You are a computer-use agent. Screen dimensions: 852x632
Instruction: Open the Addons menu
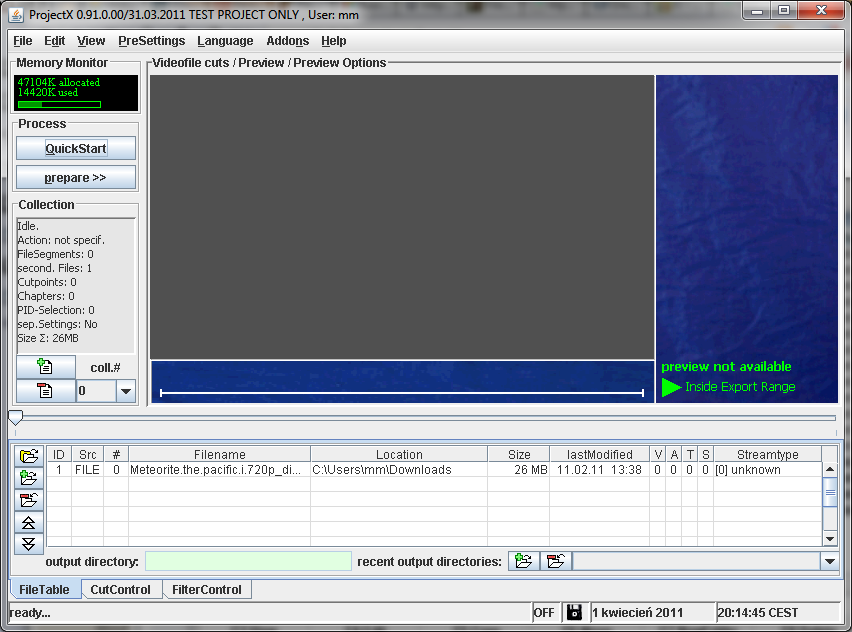287,41
